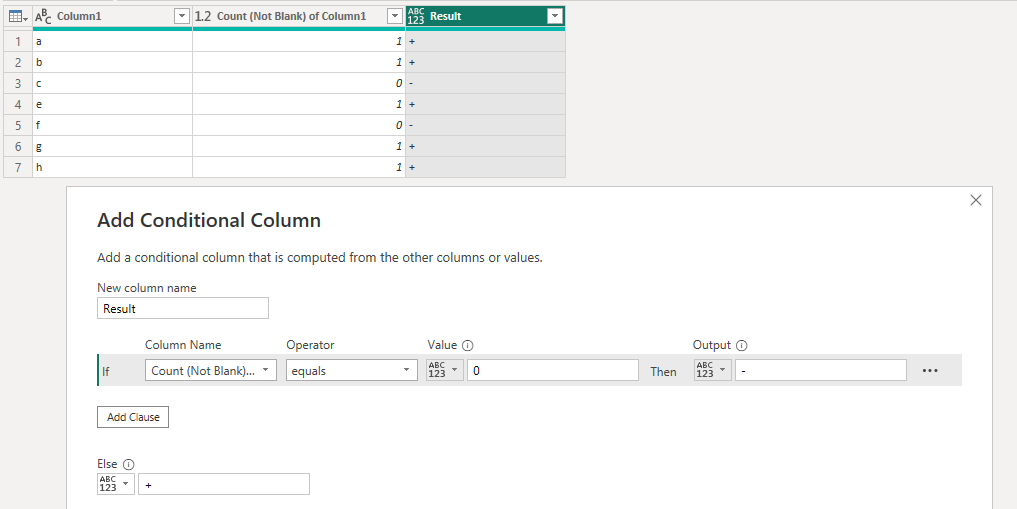
Task: Select row number 5
Action: (18, 125)
